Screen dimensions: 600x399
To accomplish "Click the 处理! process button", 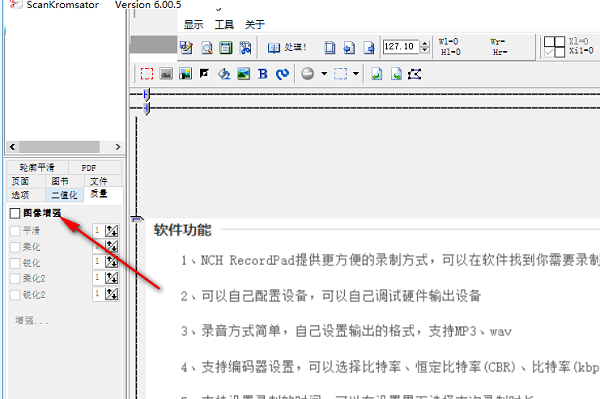I will pos(287,47).
